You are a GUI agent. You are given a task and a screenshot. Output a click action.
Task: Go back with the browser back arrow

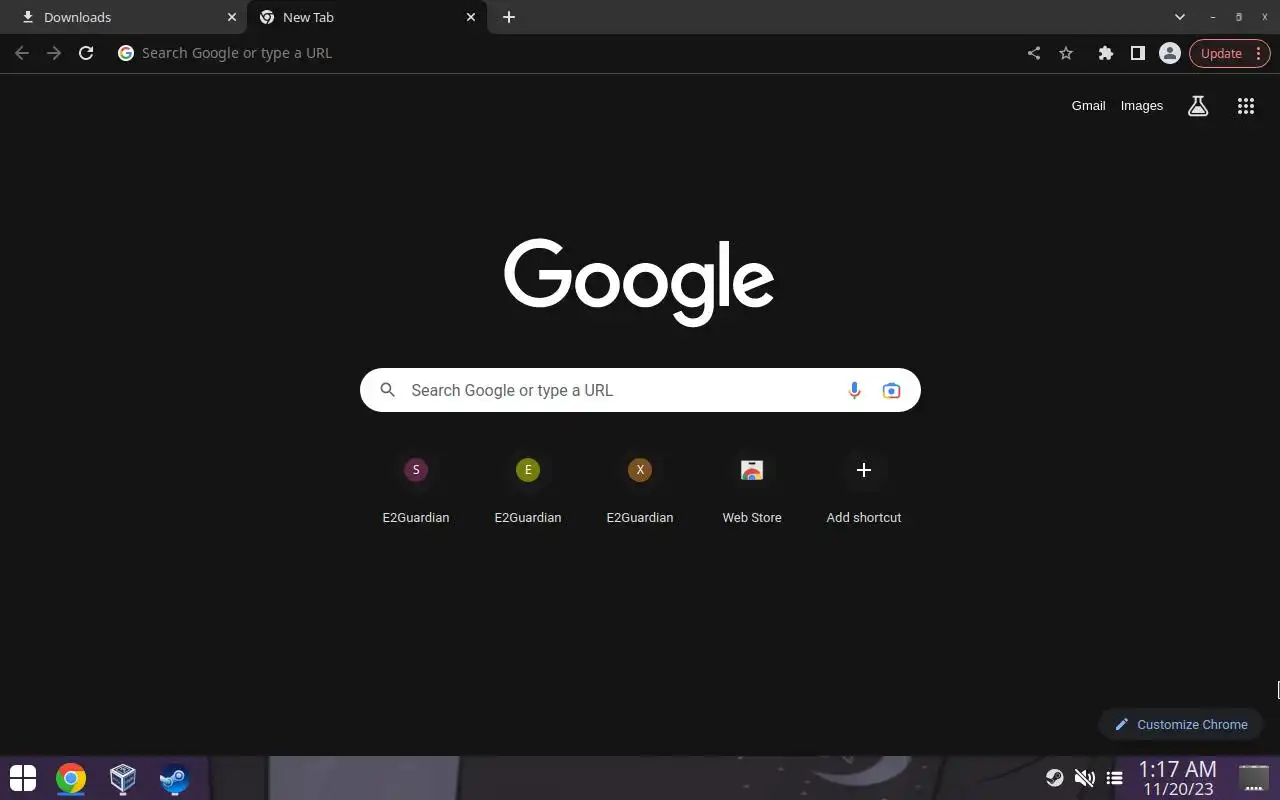coord(22,53)
